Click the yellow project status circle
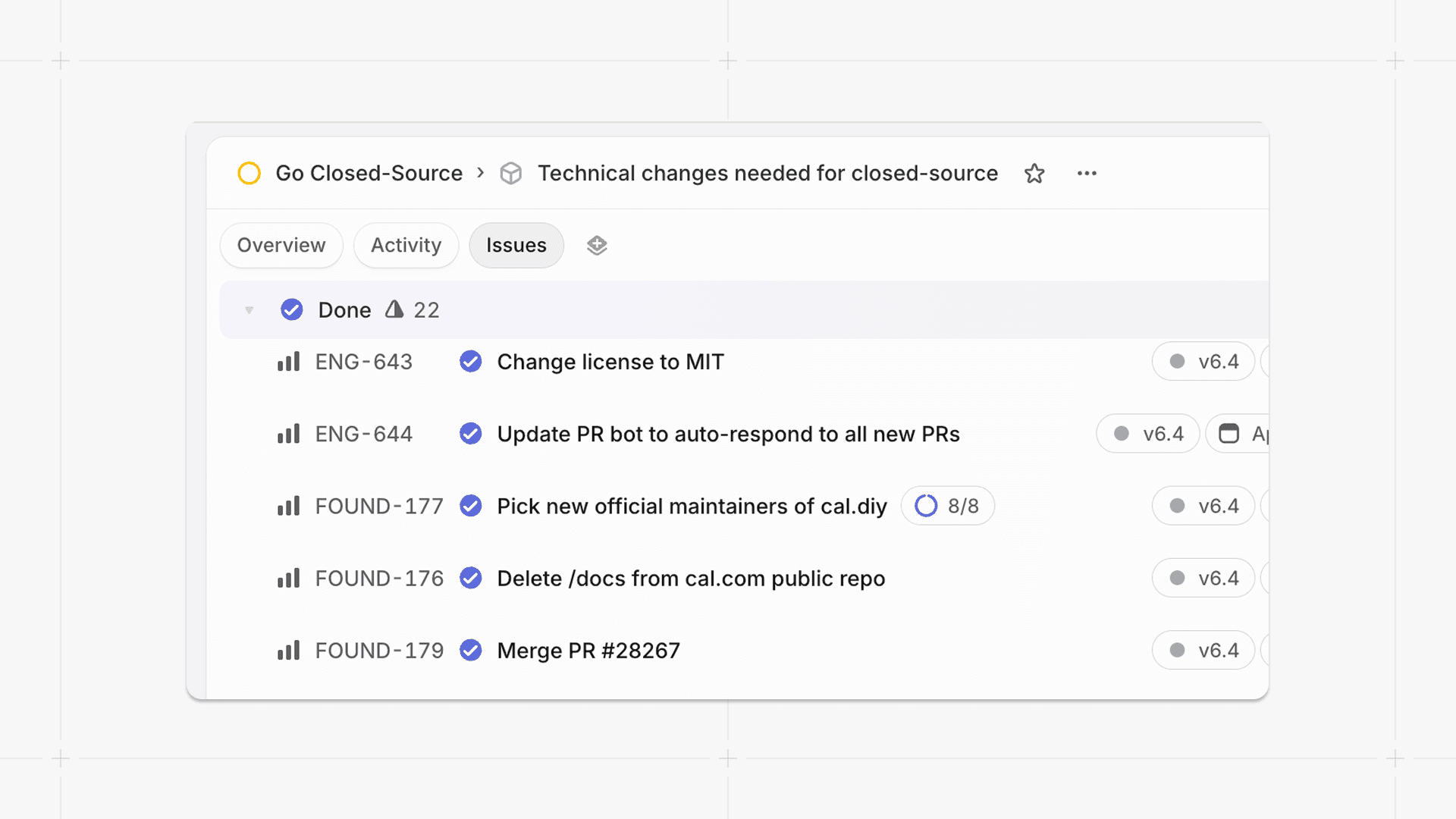1456x819 pixels. pyautogui.click(x=249, y=174)
